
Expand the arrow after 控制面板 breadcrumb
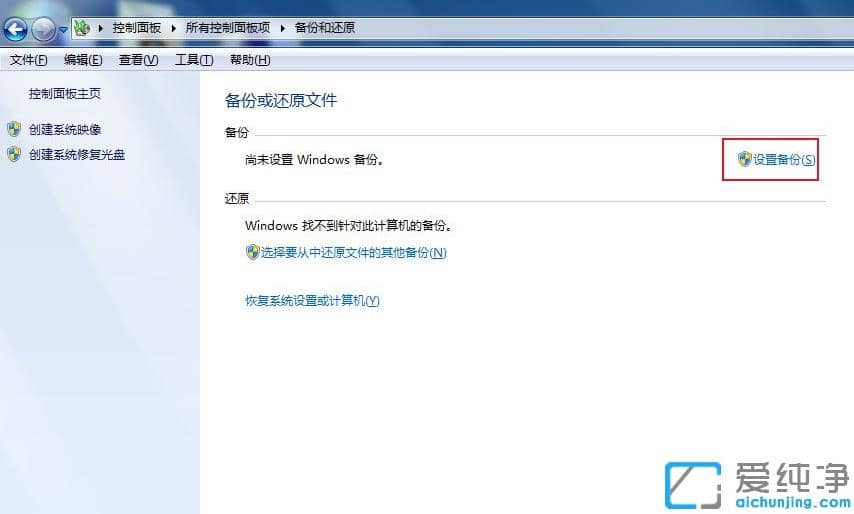coord(174,28)
